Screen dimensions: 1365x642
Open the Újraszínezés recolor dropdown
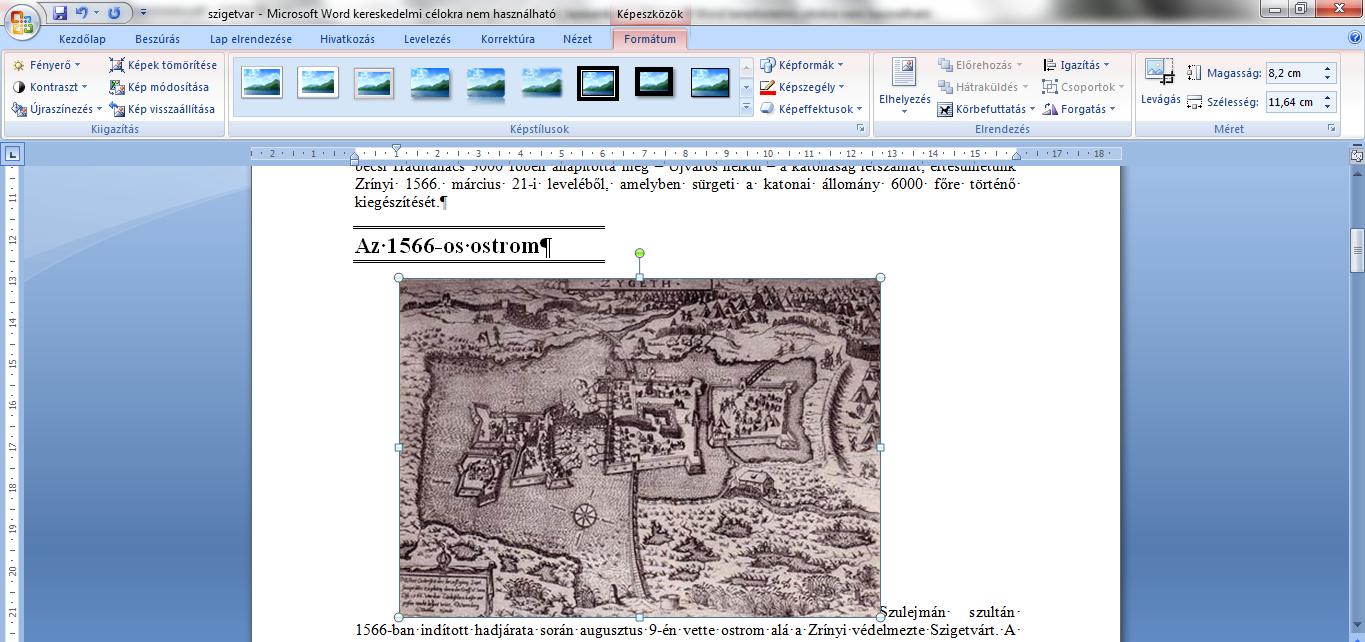[x=57, y=109]
